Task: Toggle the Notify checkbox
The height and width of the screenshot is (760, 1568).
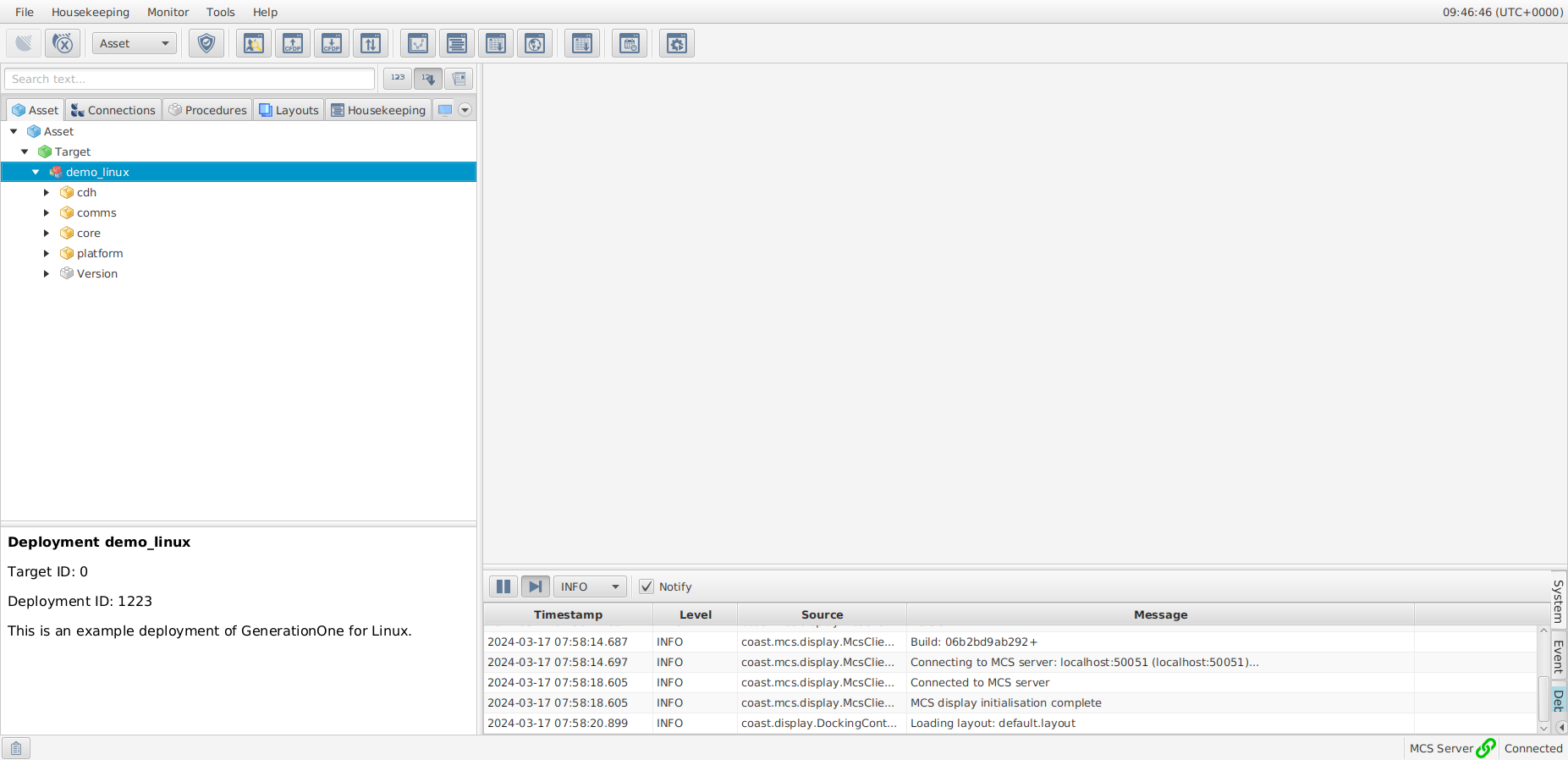Action: click(646, 587)
